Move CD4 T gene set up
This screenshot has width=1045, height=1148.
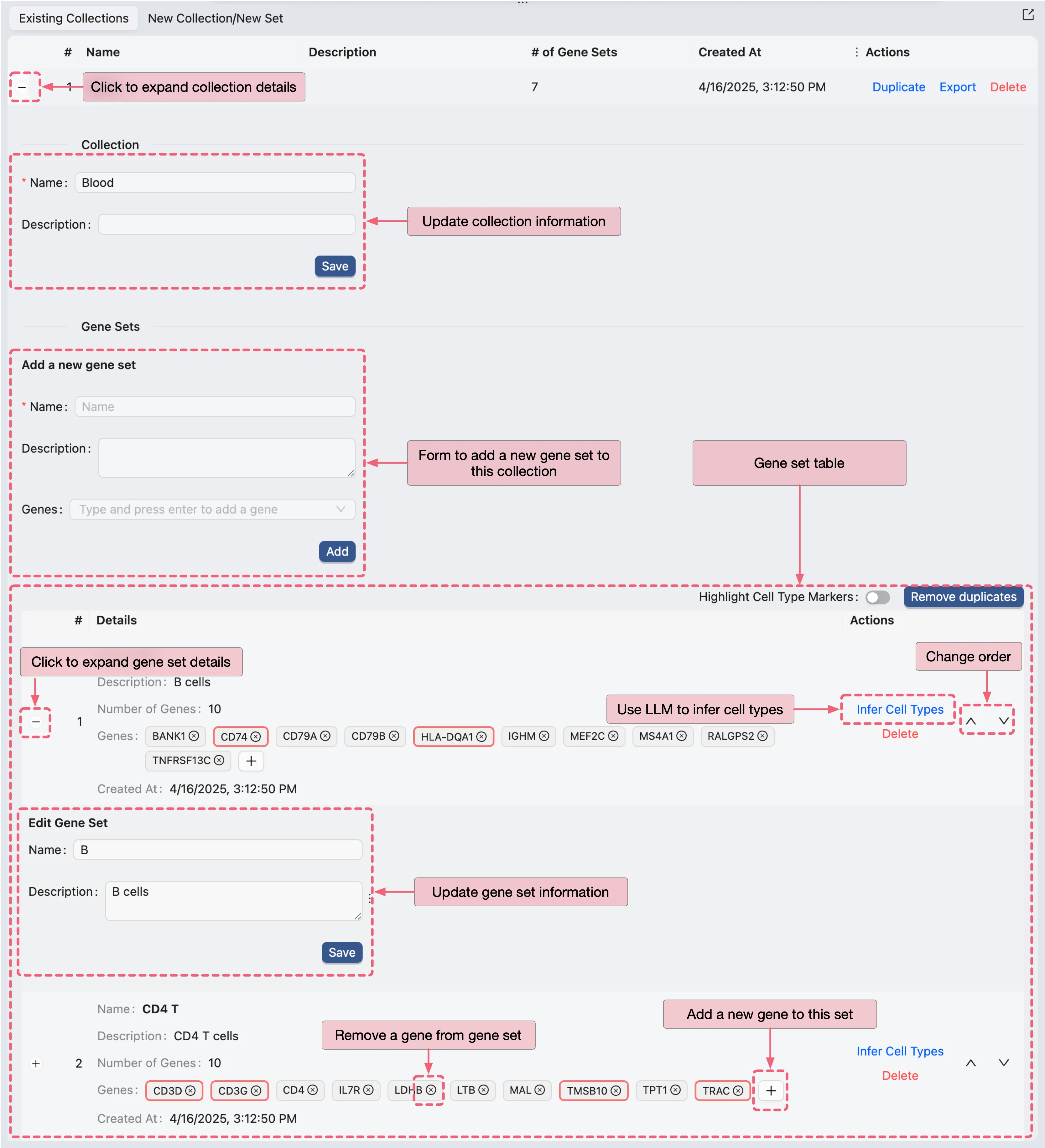pyautogui.click(x=970, y=1063)
